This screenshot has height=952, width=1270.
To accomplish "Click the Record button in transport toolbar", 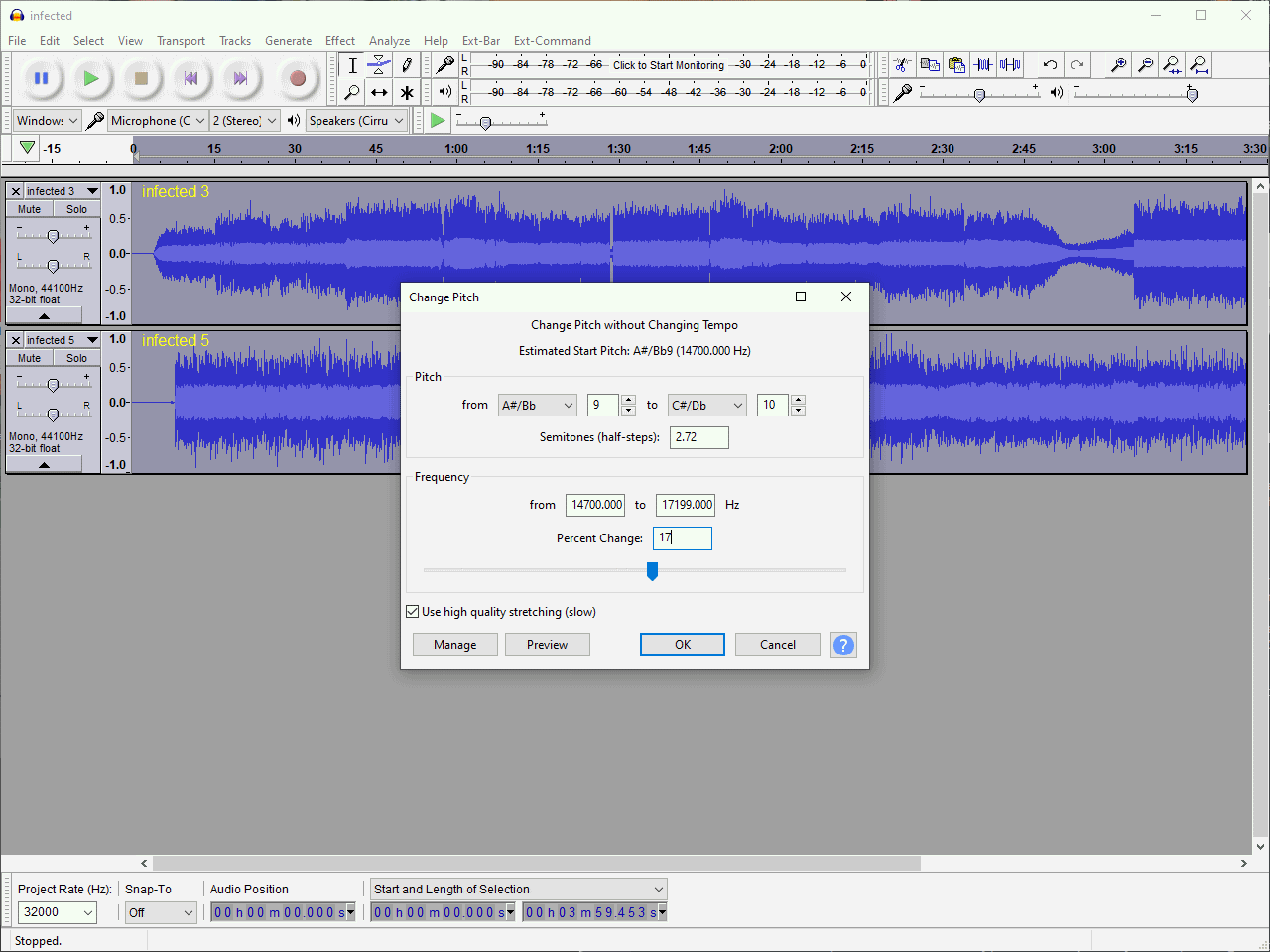I will pyautogui.click(x=297, y=78).
